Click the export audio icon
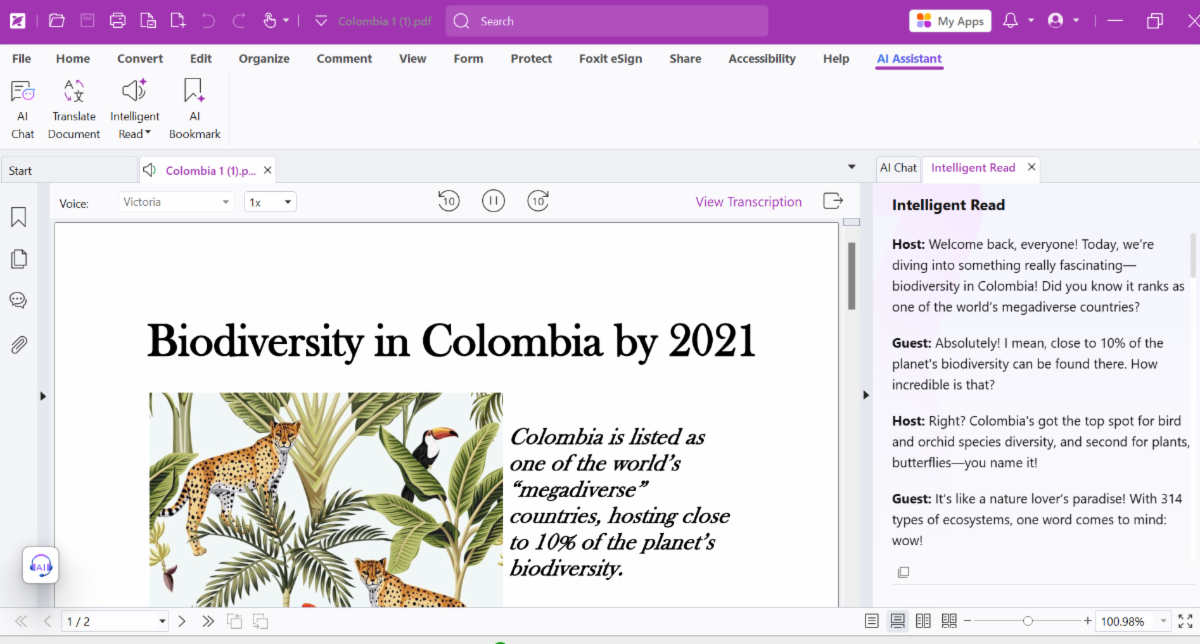Screen dimensions: 1200x644 pyautogui.click(x=832, y=201)
